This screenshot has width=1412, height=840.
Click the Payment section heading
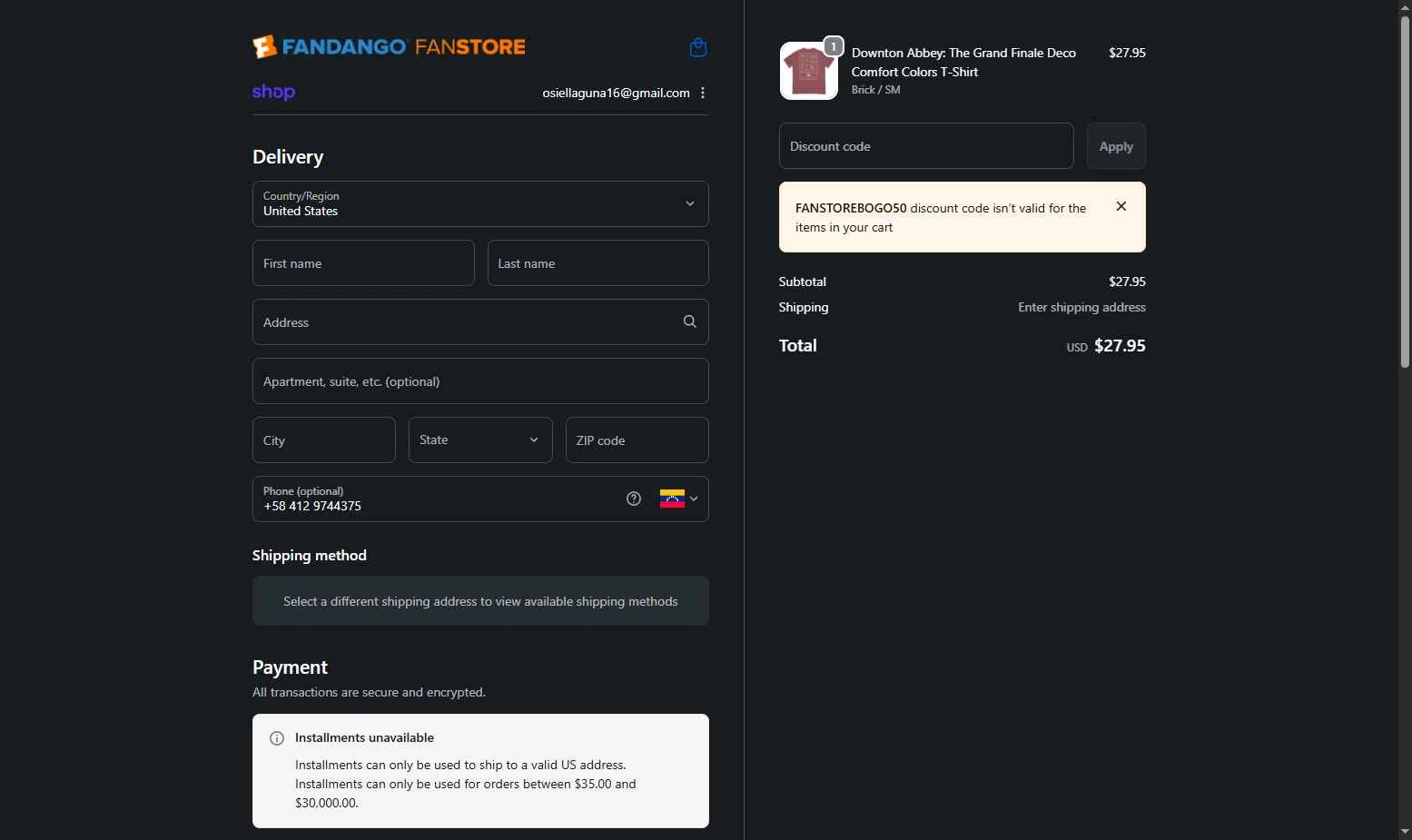[290, 667]
